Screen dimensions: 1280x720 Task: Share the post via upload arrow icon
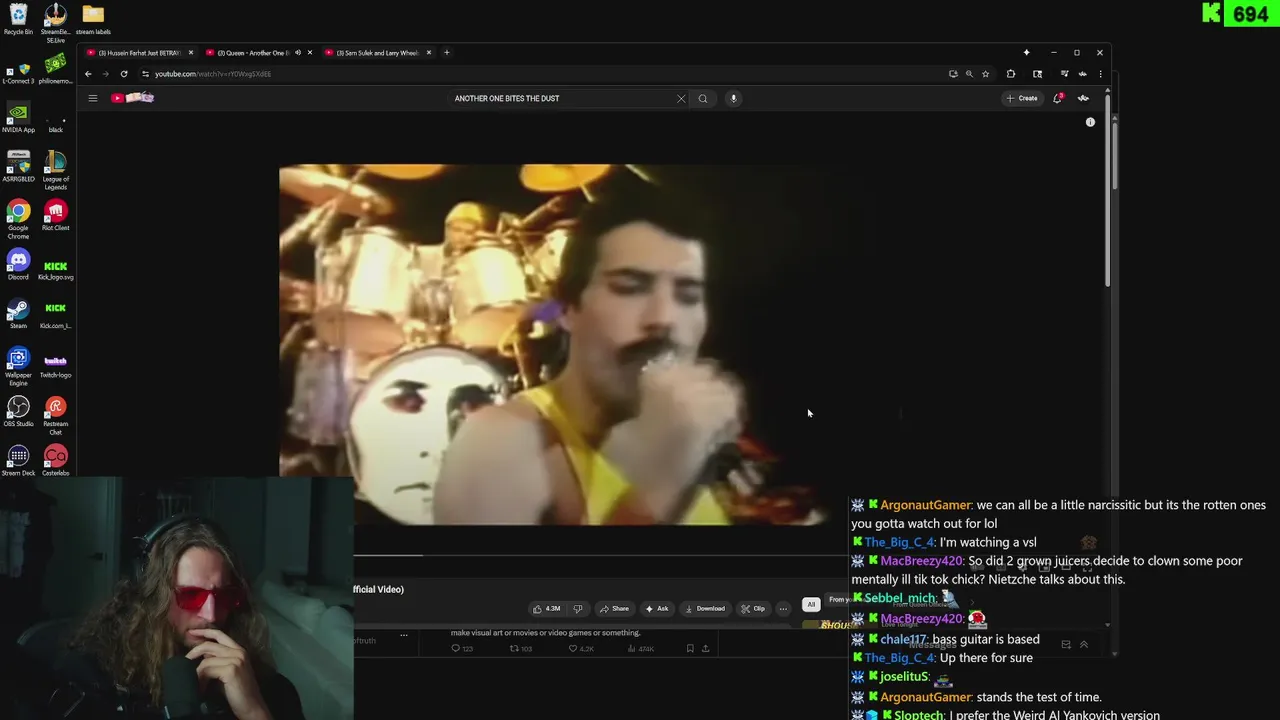coord(705,648)
